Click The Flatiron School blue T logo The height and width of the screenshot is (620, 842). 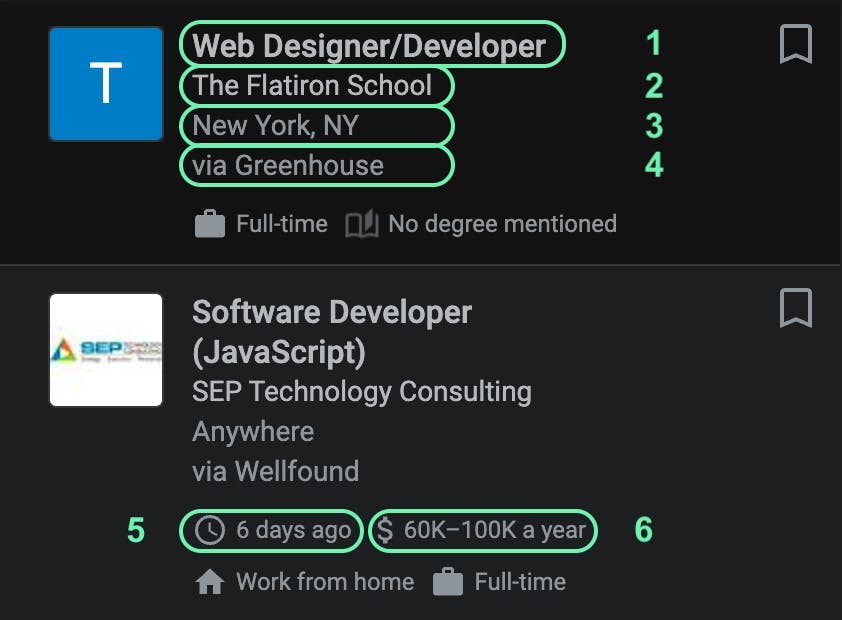[106, 84]
